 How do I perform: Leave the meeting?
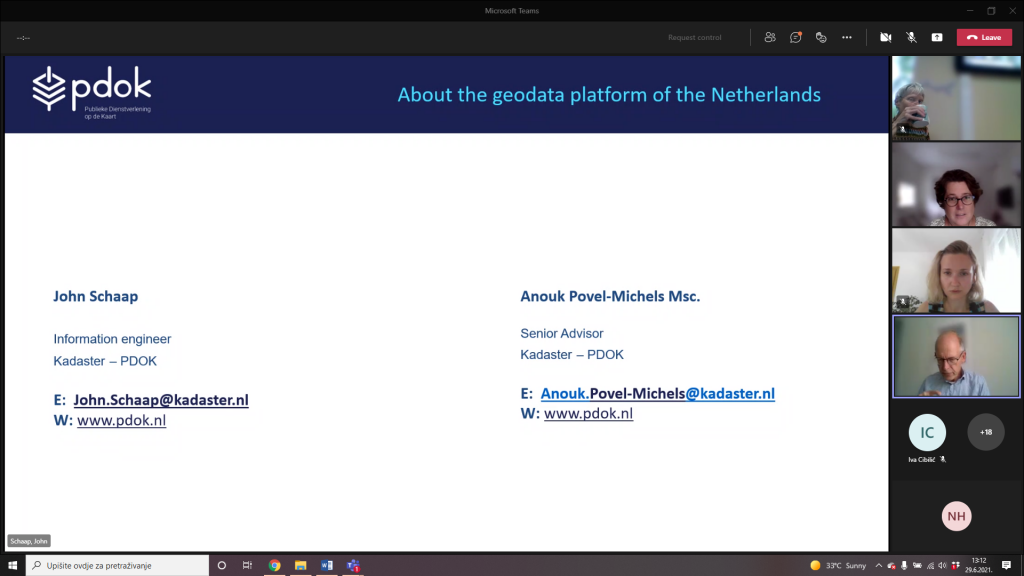[984, 37]
